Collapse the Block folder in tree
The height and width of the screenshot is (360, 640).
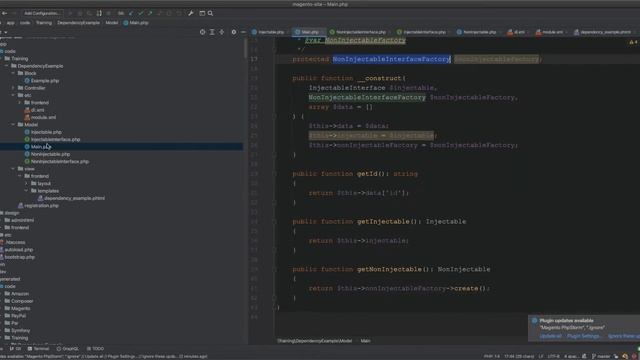tap(13, 73)
